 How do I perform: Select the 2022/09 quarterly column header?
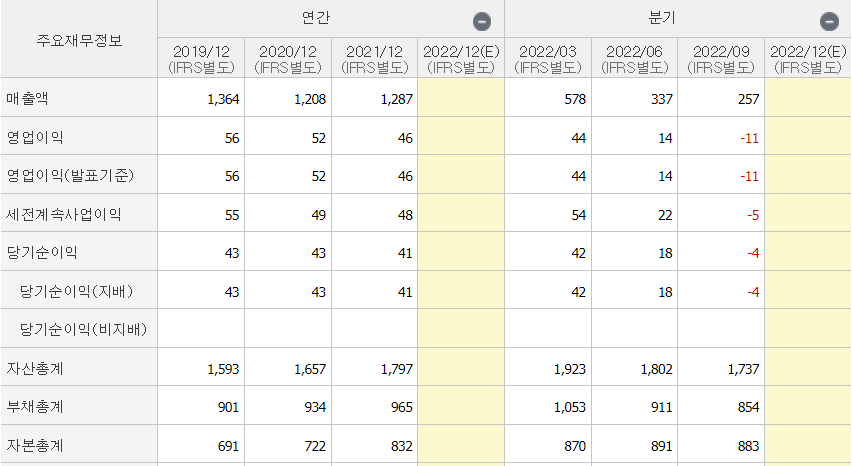(721, 59)
